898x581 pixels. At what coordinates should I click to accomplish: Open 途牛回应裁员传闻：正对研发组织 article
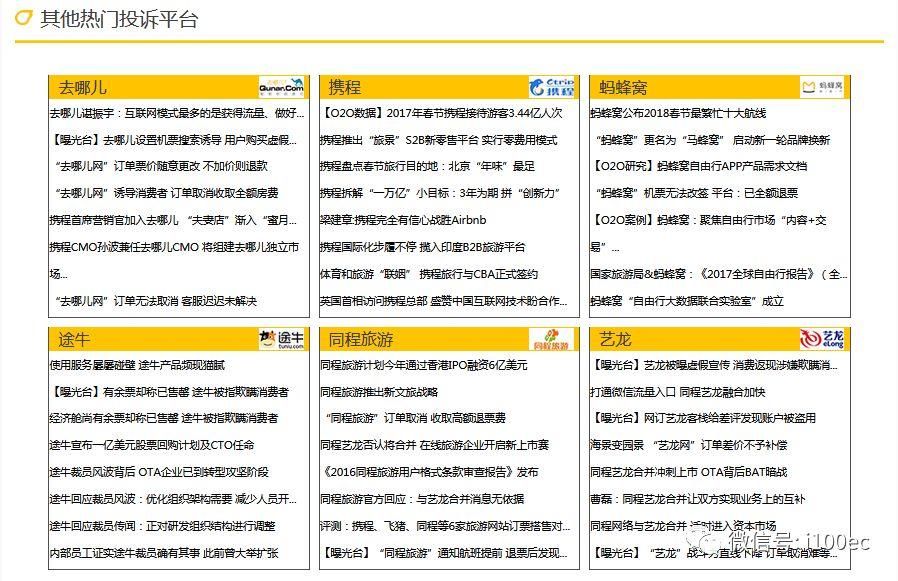click(162, 526)
